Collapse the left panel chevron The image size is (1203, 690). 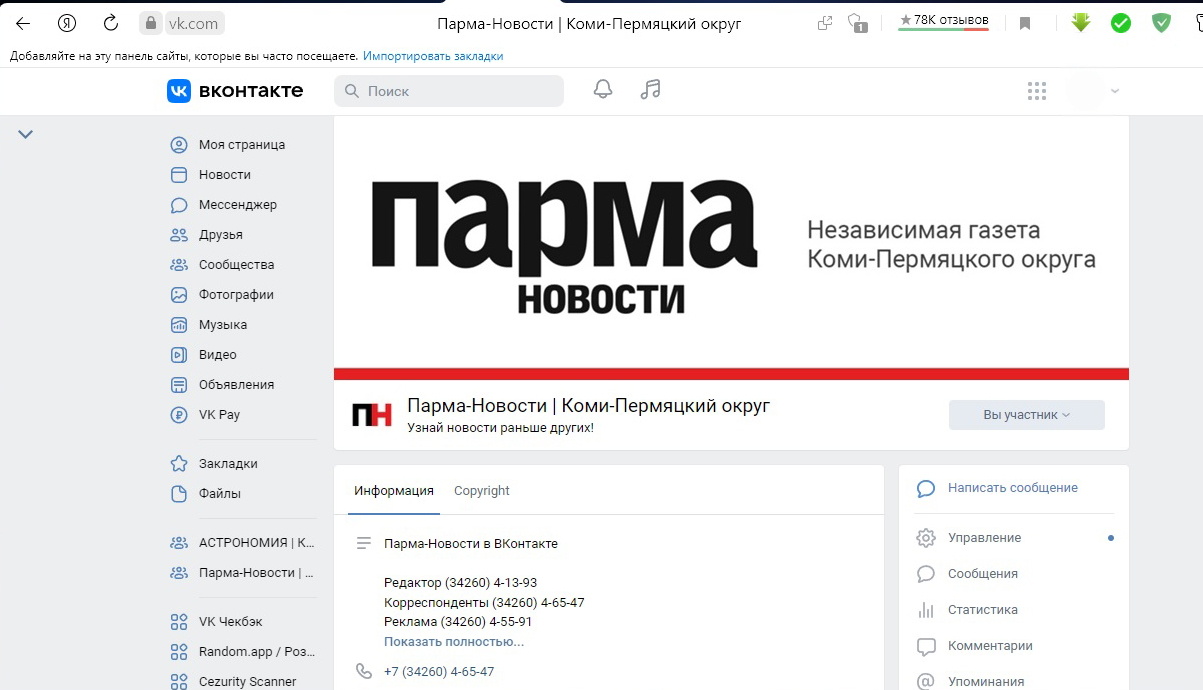[x=26, y=134]
